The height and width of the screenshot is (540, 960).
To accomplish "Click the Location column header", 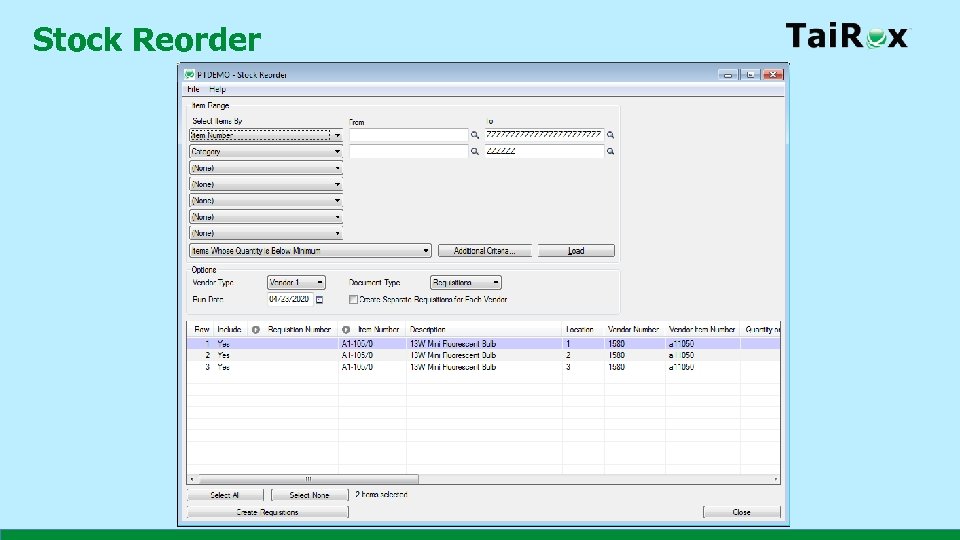I will pos(583,329).
